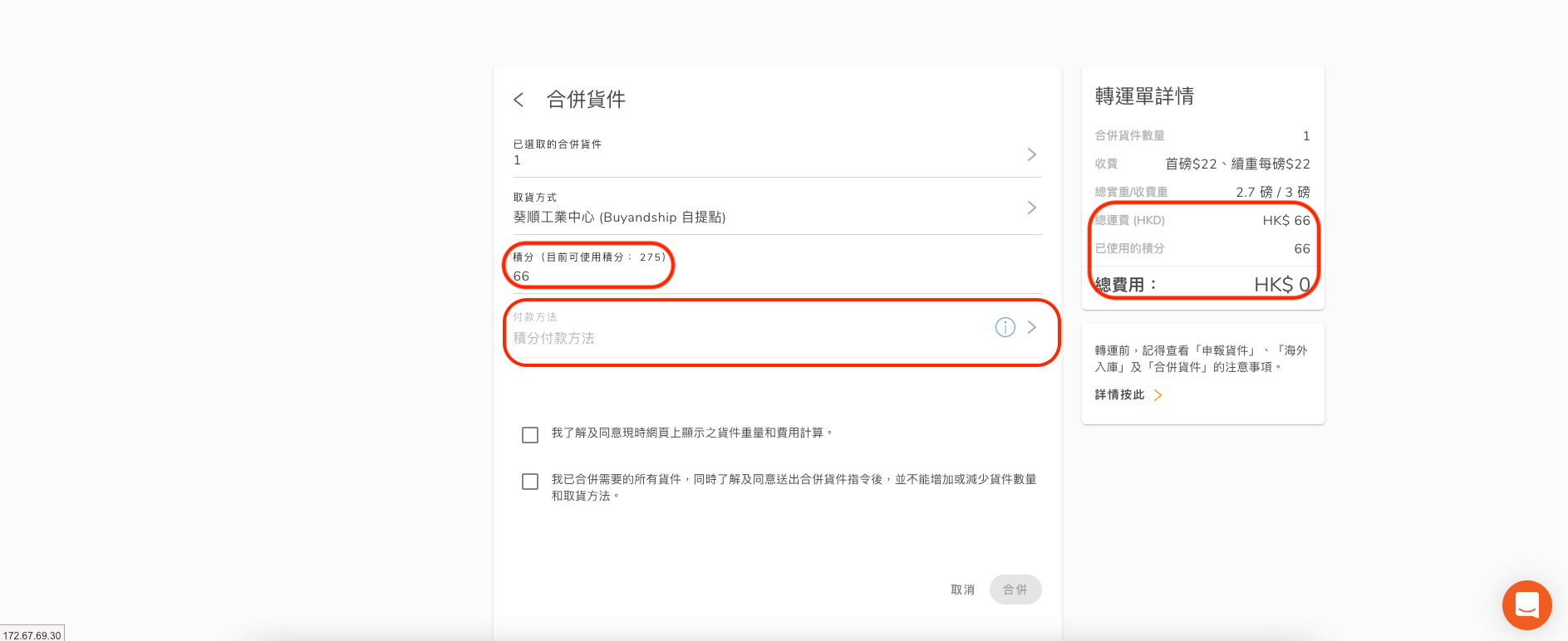
Task: Click the back arrow beside 合併貨件
Action: click(519, 100)
